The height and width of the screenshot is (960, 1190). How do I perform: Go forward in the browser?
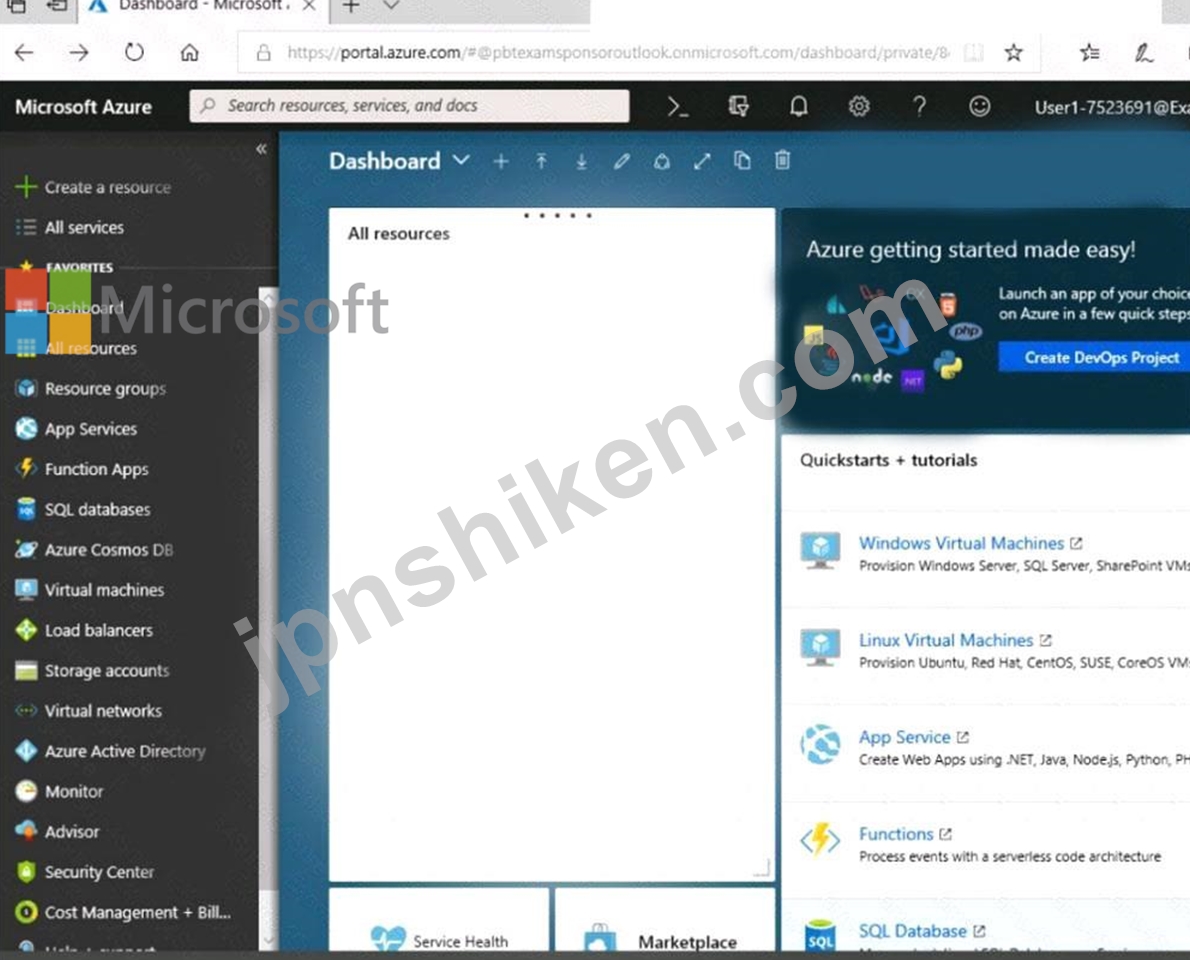click(x=79, y=52)
